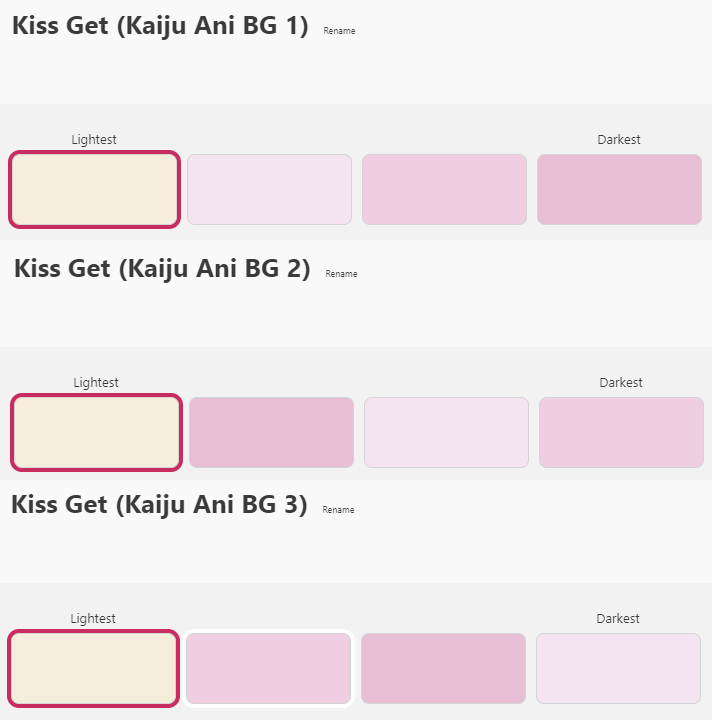The height and width of the screenshot is (720, 712).
Task: Click the cream Lightest swatch in BG 2
Action: 96,432
